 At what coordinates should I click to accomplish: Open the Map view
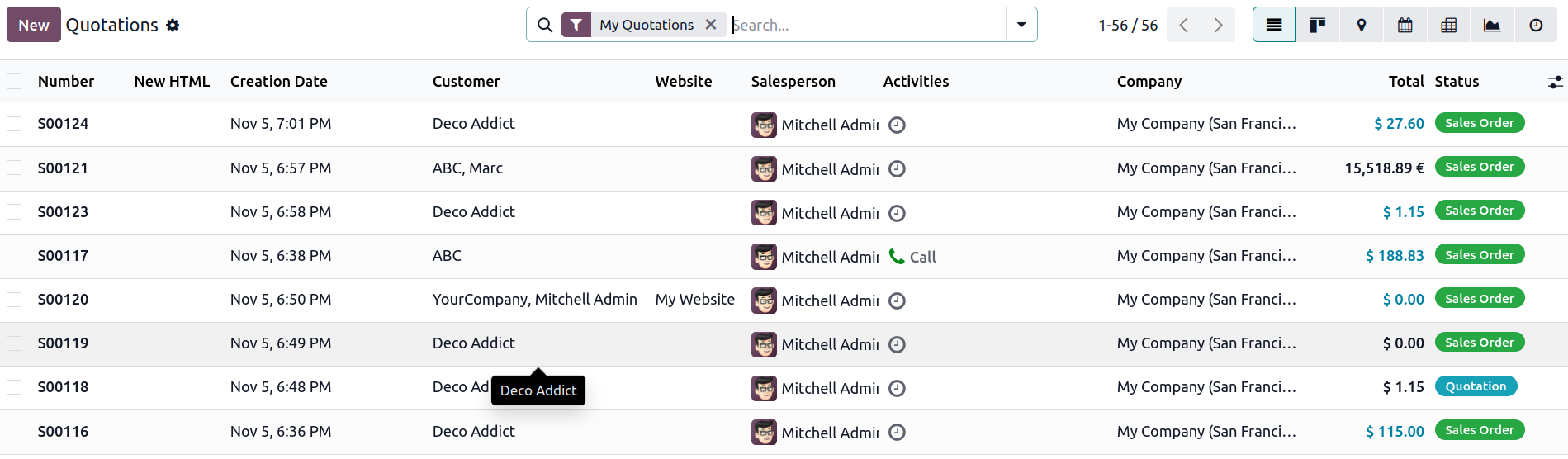(x=1361, y=25)
